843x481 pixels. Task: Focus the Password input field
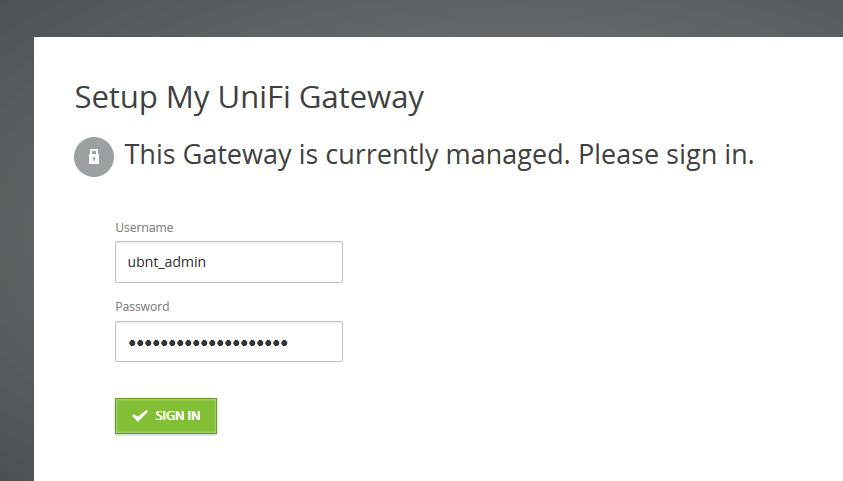pos(229,341)
